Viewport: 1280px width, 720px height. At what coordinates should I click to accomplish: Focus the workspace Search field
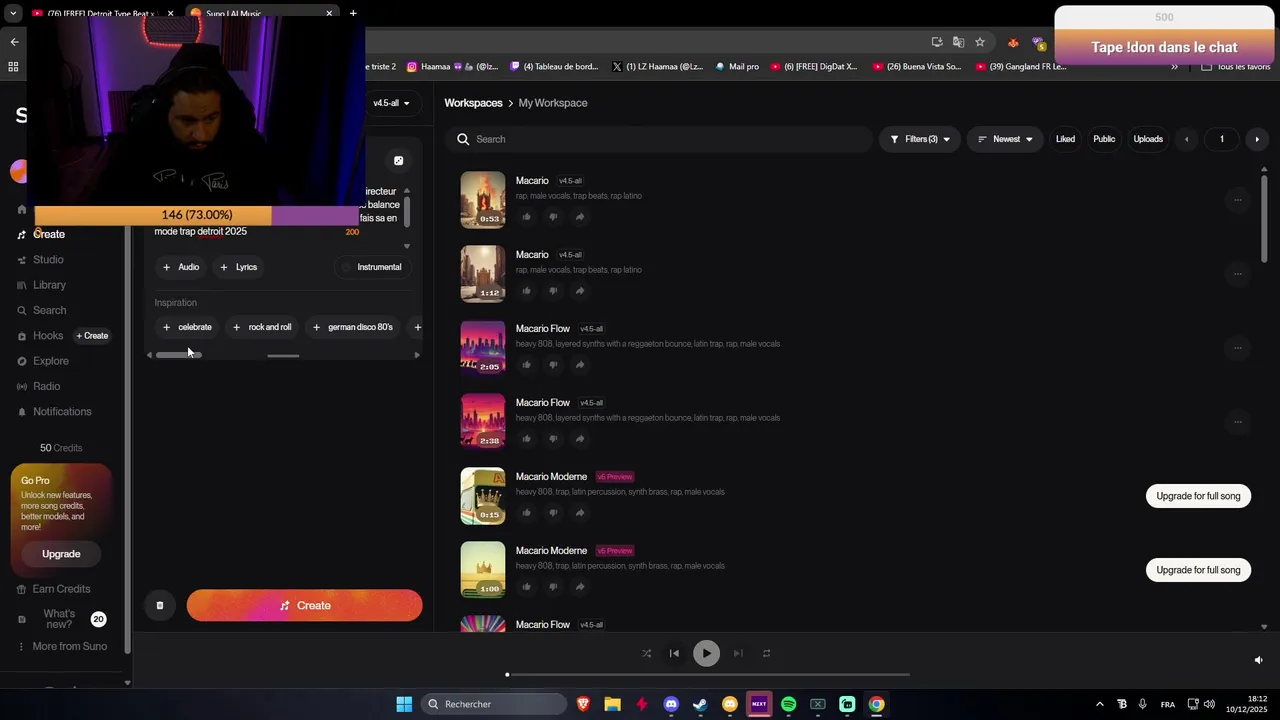click(x=660, y=139)
